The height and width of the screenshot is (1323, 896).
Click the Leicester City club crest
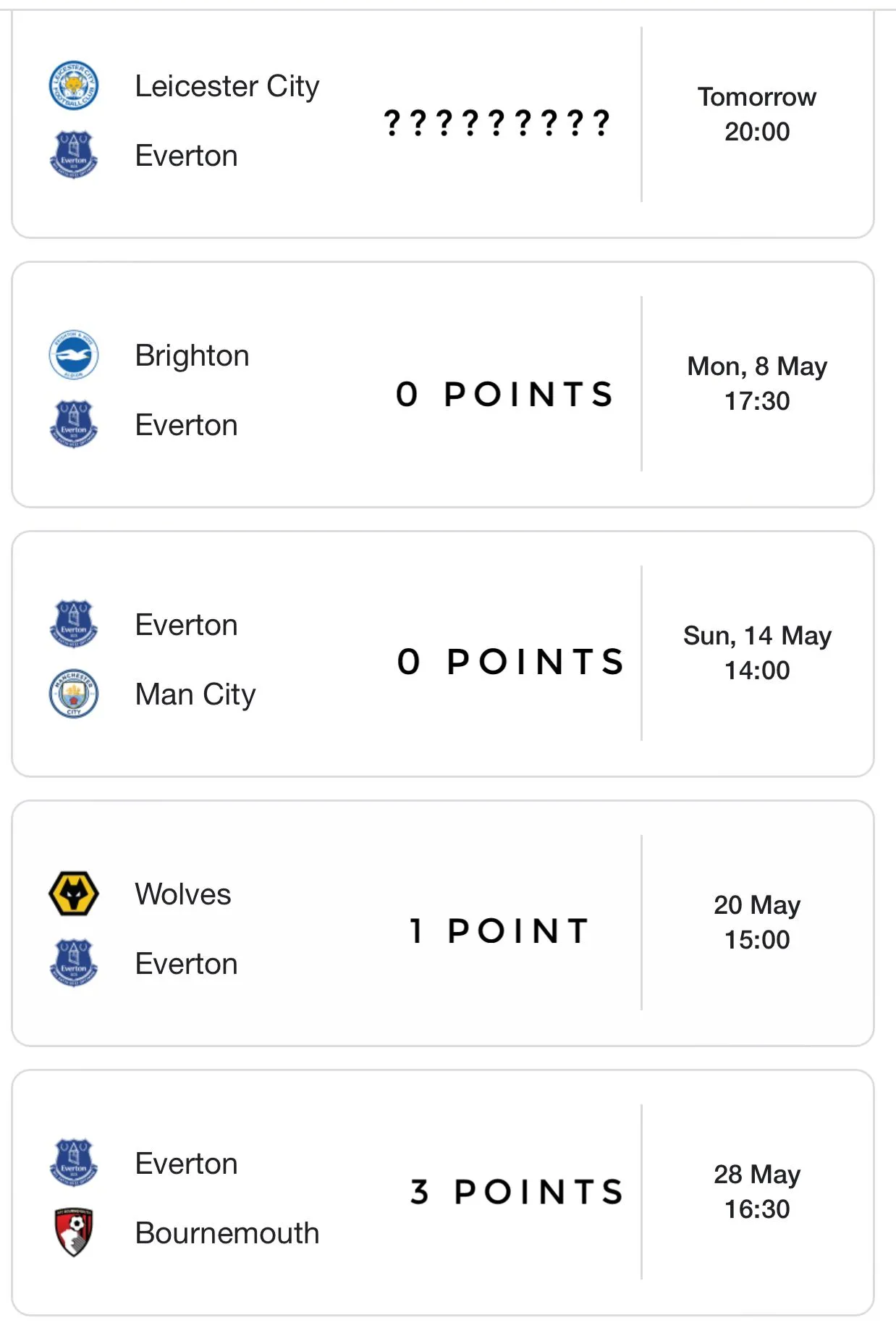click(73, 85)
